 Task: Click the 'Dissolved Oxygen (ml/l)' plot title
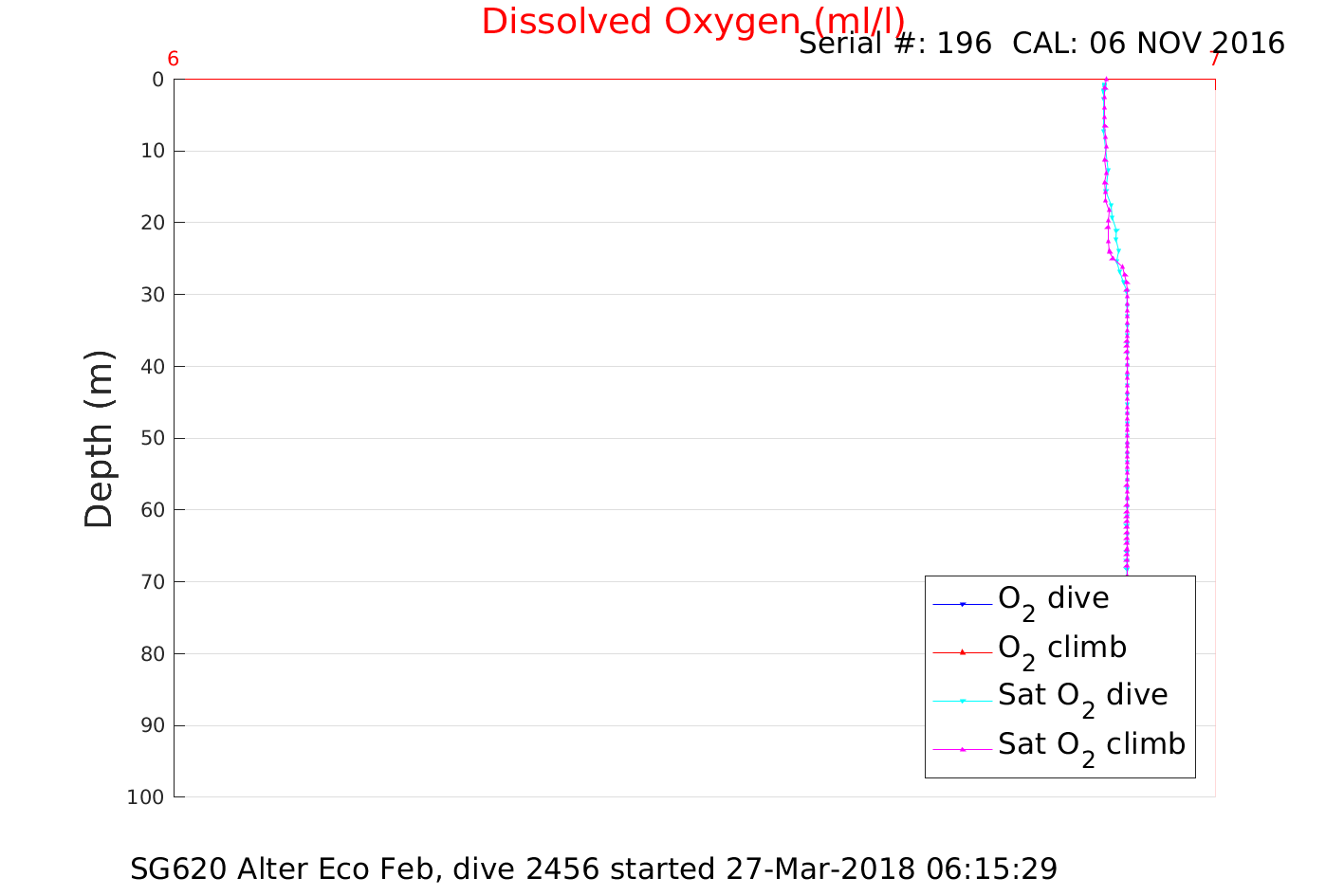coord(692,21)
